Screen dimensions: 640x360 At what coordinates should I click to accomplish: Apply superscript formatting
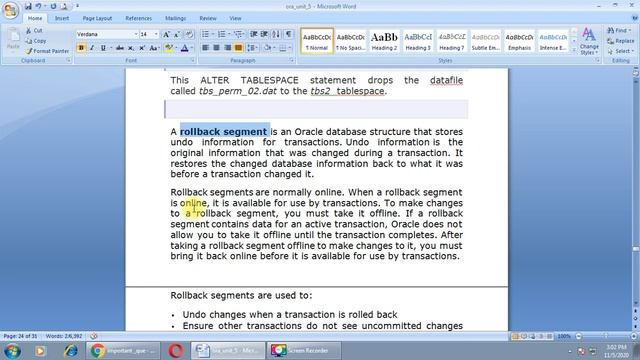point(142,48)
